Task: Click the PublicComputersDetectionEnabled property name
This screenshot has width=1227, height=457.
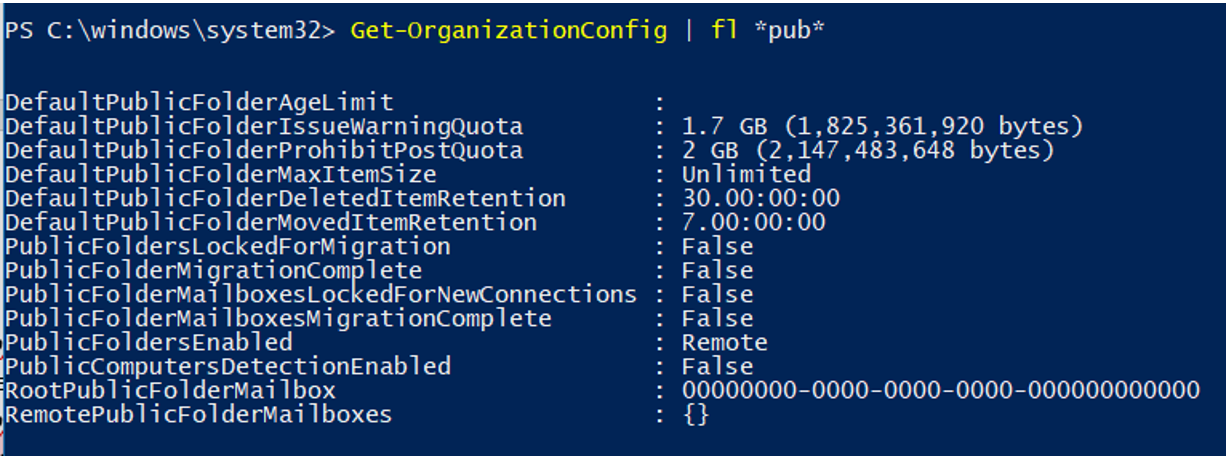Action: tap(228, 366)
